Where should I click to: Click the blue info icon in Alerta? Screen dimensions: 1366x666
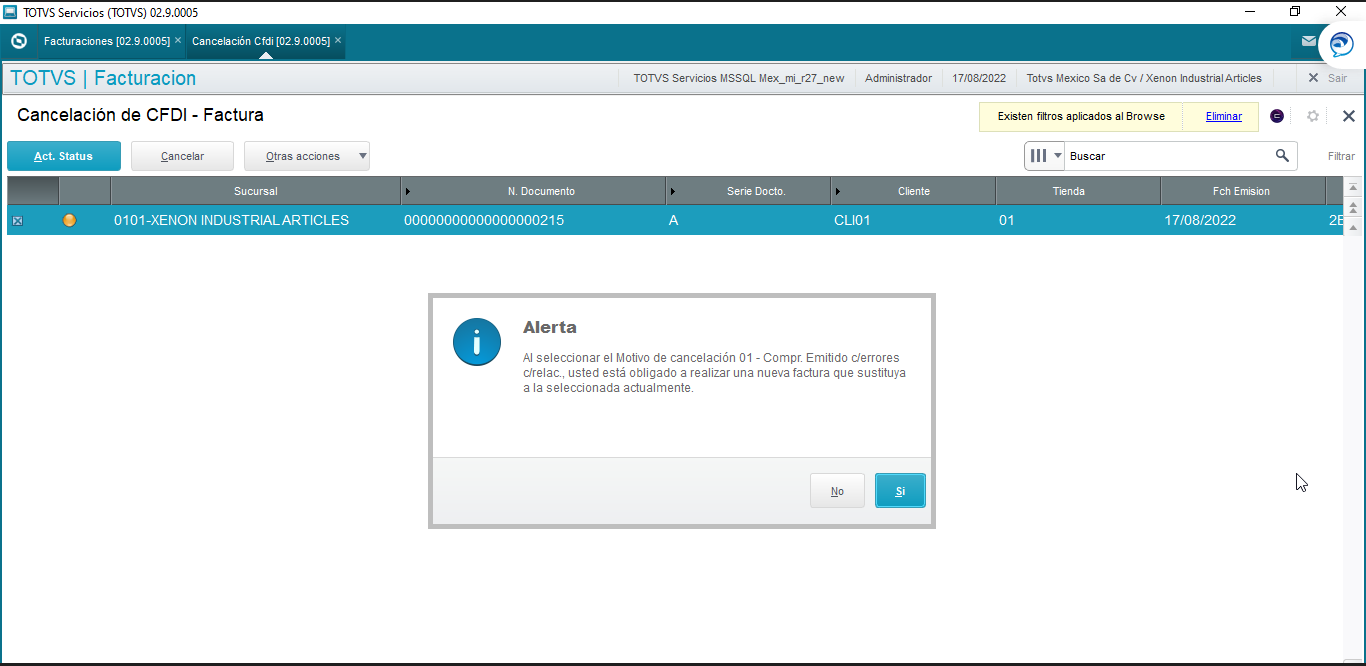click(x=477, y=342)
